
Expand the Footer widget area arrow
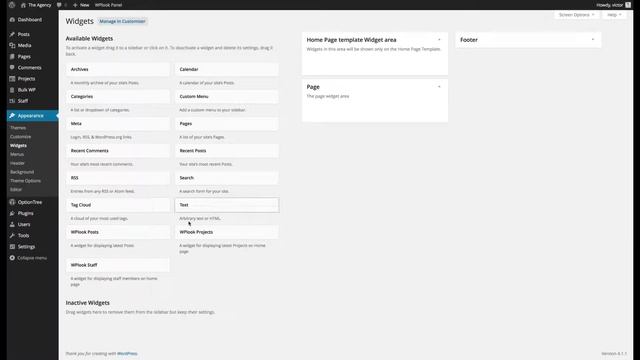pyautogui.click(x=593, y=40)
